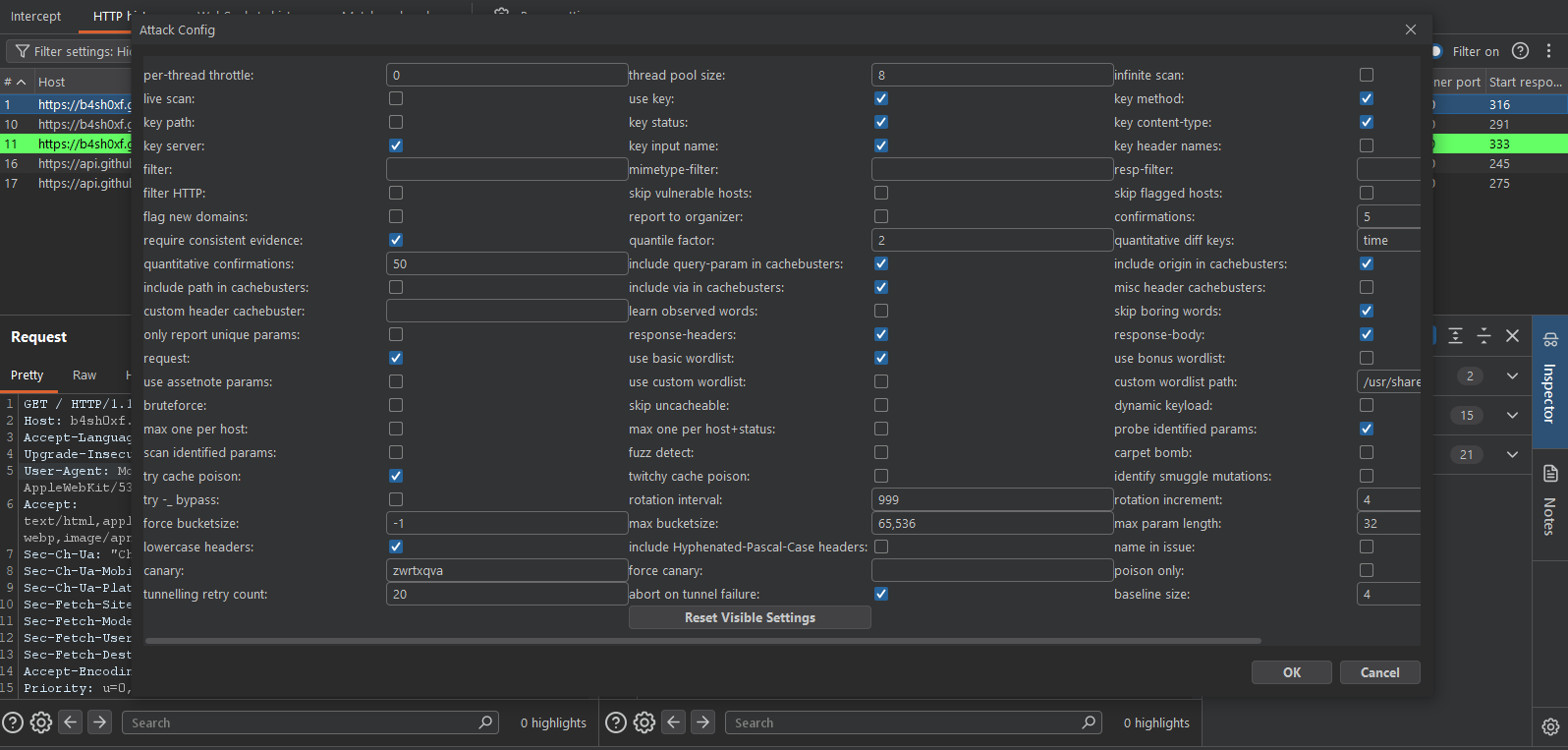Go to next match in response search

coord(703,722)
